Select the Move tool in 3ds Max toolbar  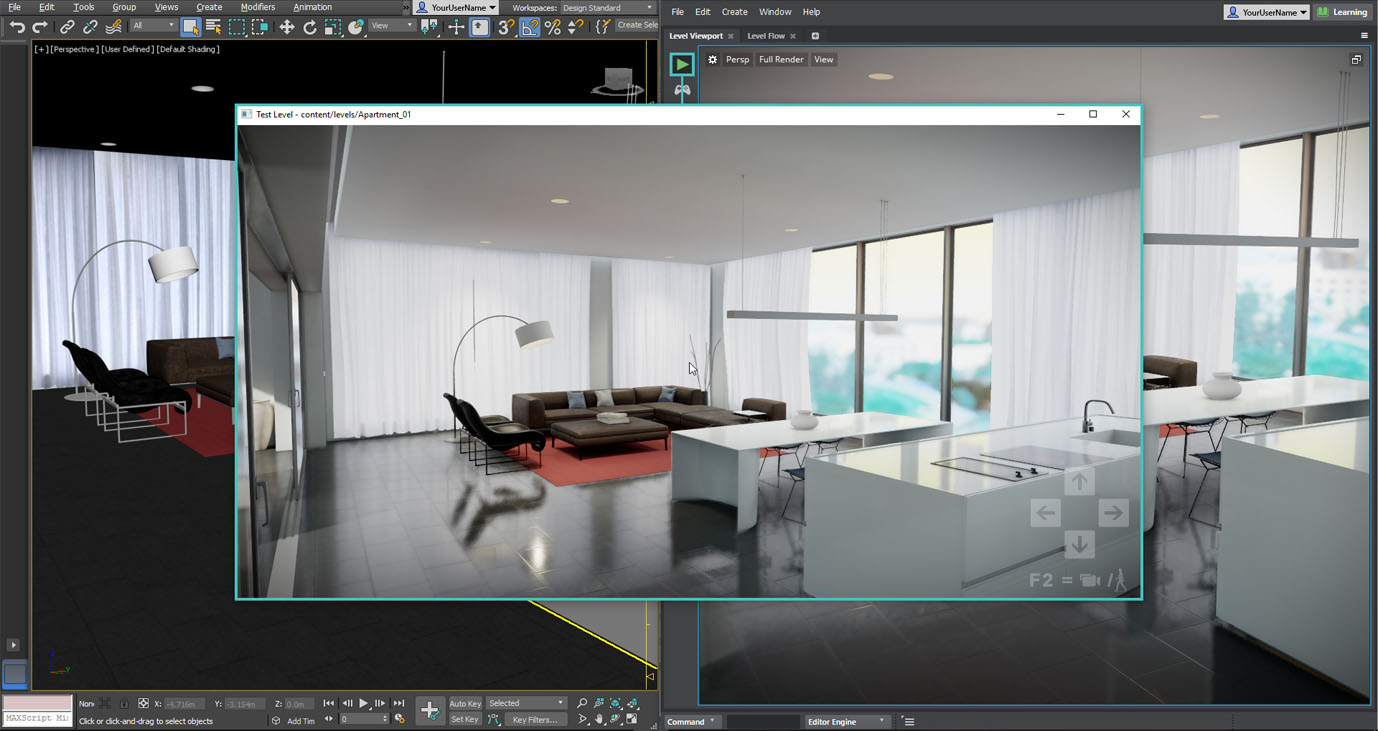pyautogui.click(x=287, y=27)
